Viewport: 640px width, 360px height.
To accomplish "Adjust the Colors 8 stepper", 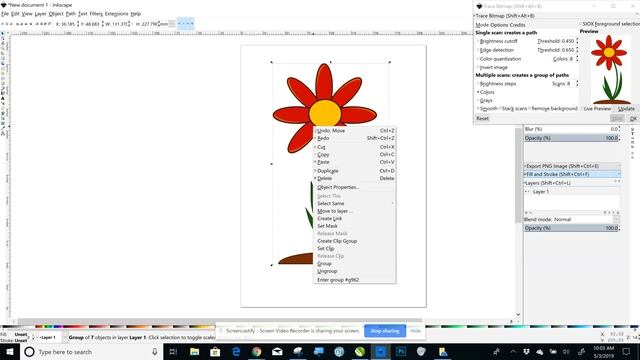I will pyautogui.click(x=577, y=59).
